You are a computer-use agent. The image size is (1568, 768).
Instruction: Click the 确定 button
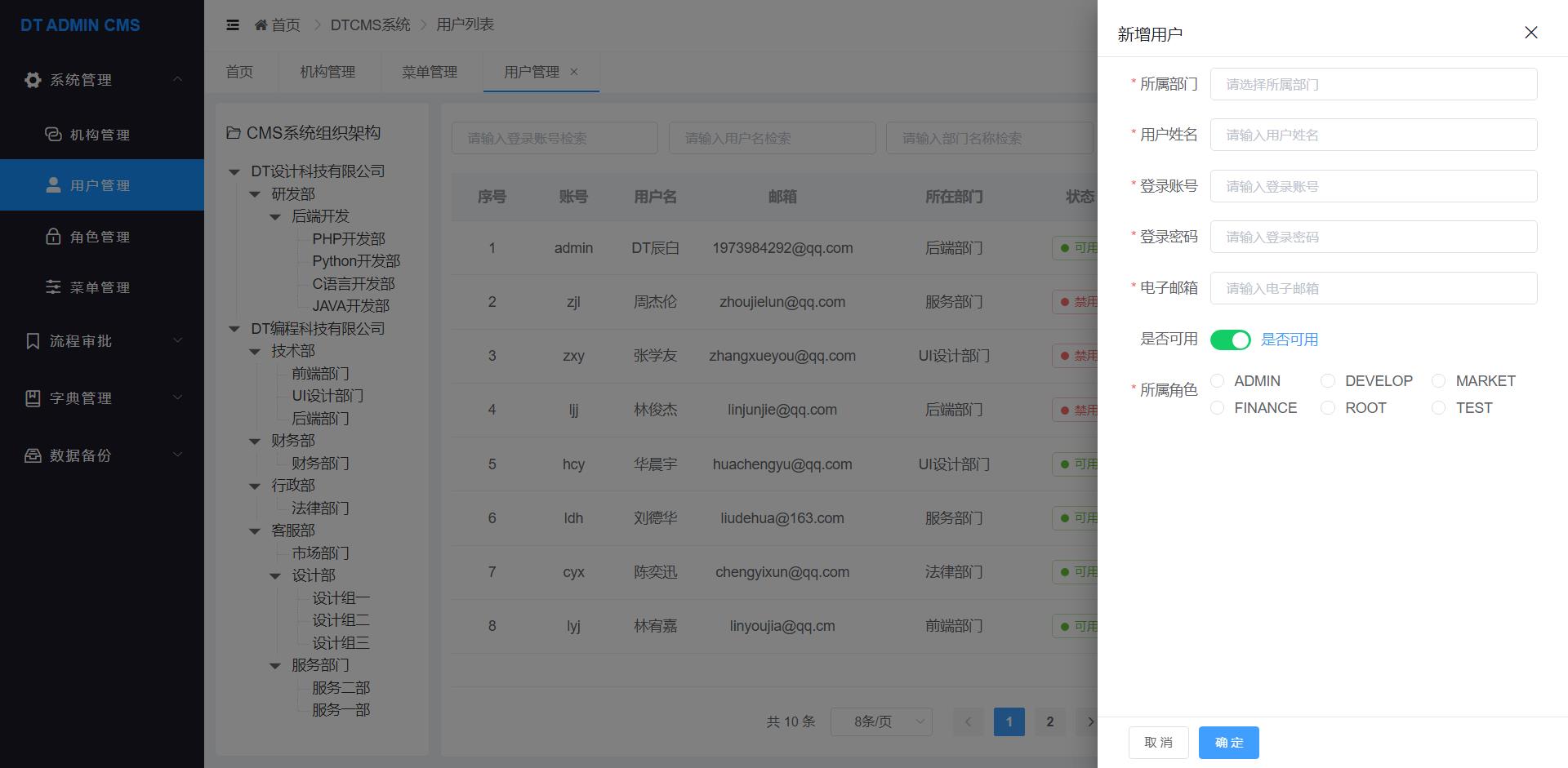1229,743
